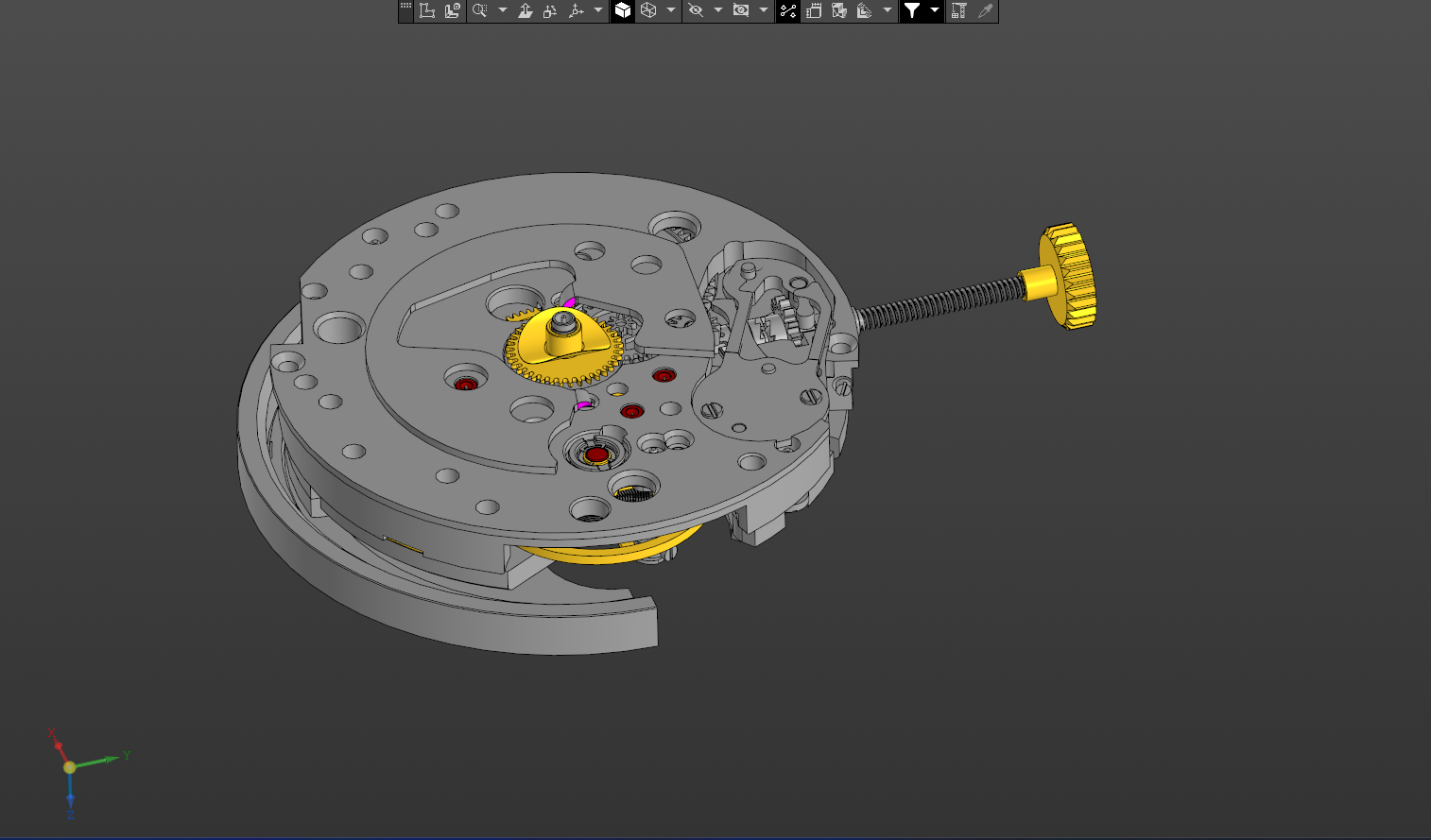1431x840 pixels.
Task: Toggle shaded solid cube display mode
Action: [623, 10]
